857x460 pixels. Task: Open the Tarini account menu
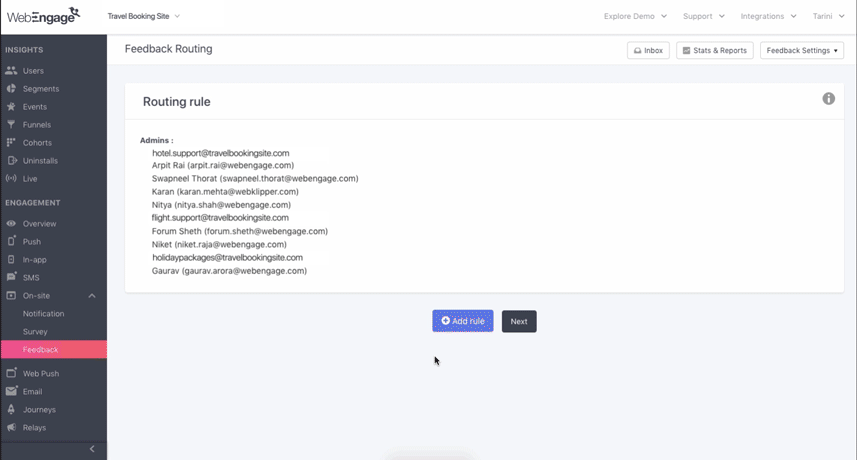828,16
